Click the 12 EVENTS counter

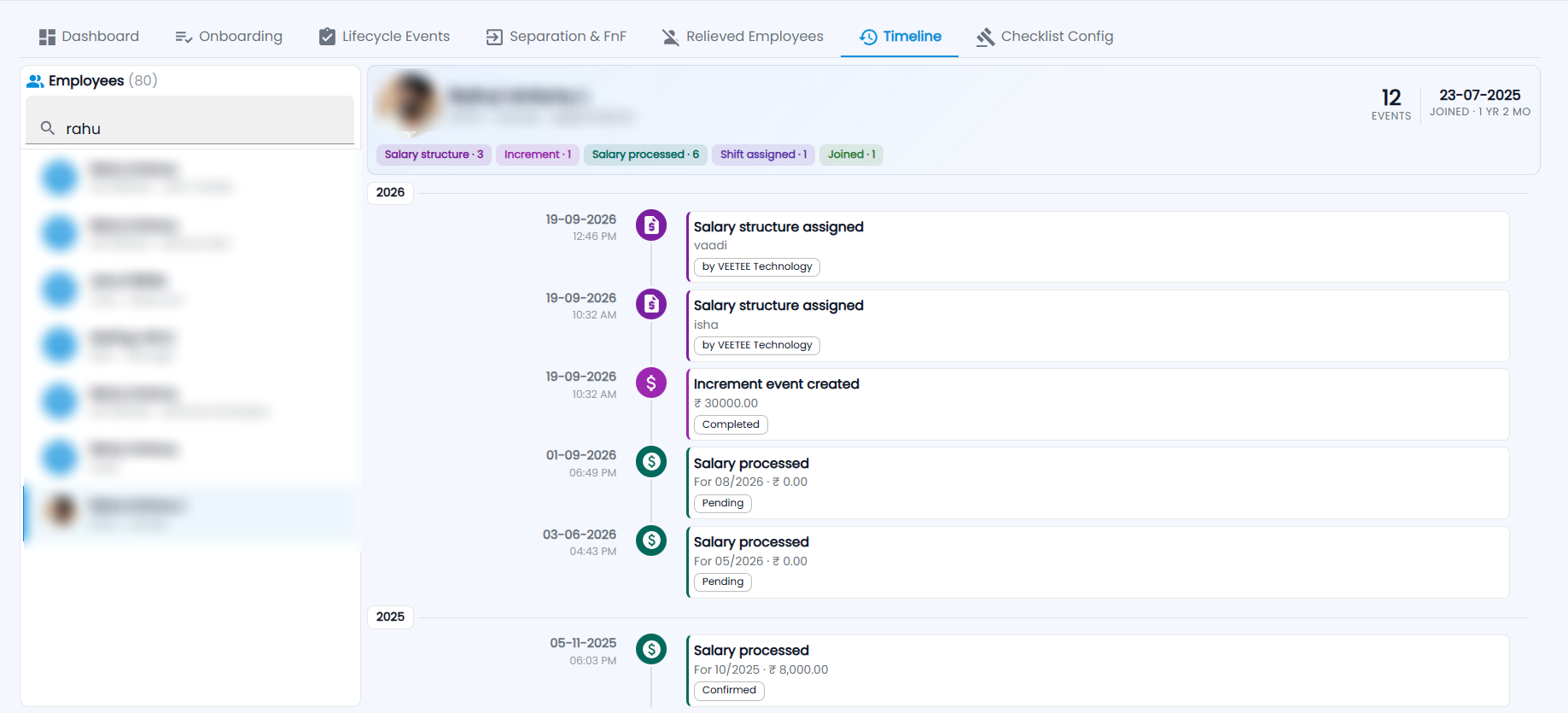point(1391,104)
